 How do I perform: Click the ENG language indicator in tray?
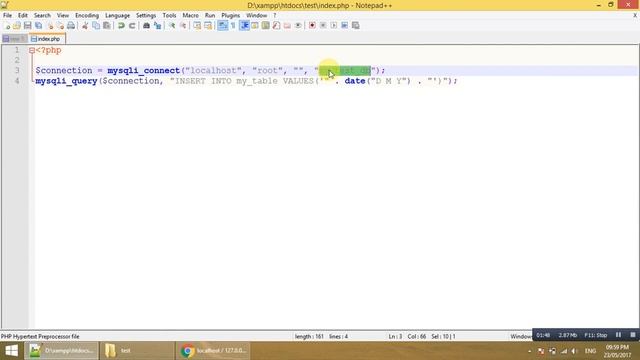590,351
